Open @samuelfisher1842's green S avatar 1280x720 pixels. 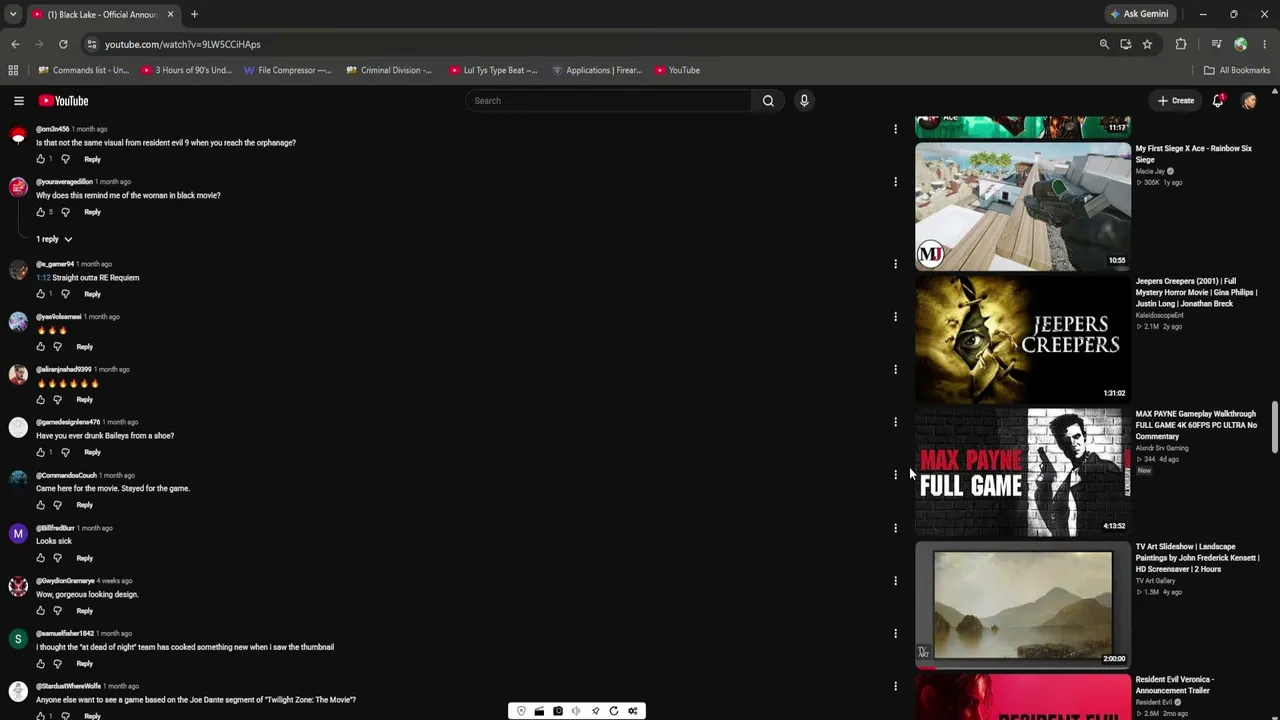18,639
